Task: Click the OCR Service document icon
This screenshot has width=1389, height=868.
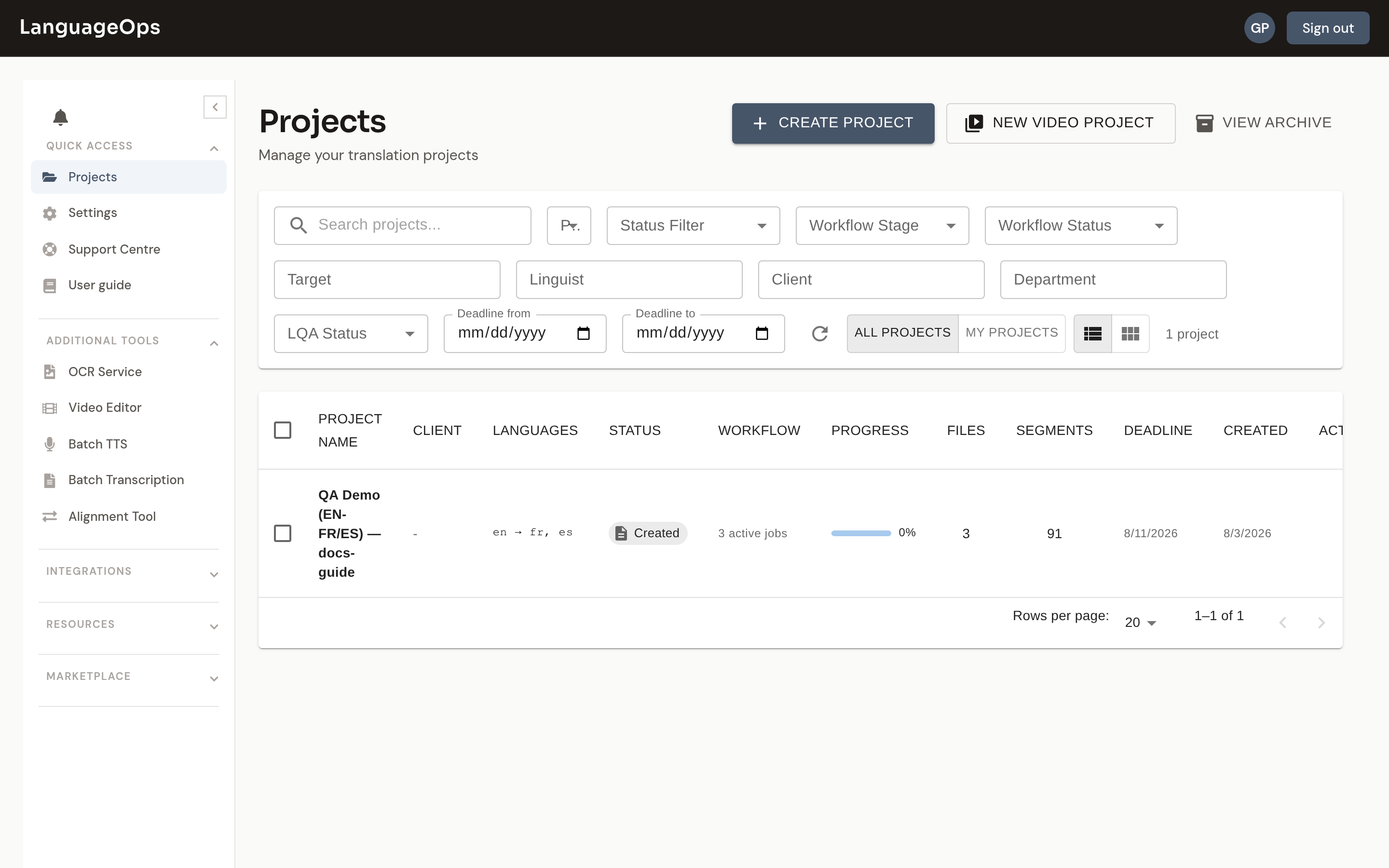Action: 50,371
